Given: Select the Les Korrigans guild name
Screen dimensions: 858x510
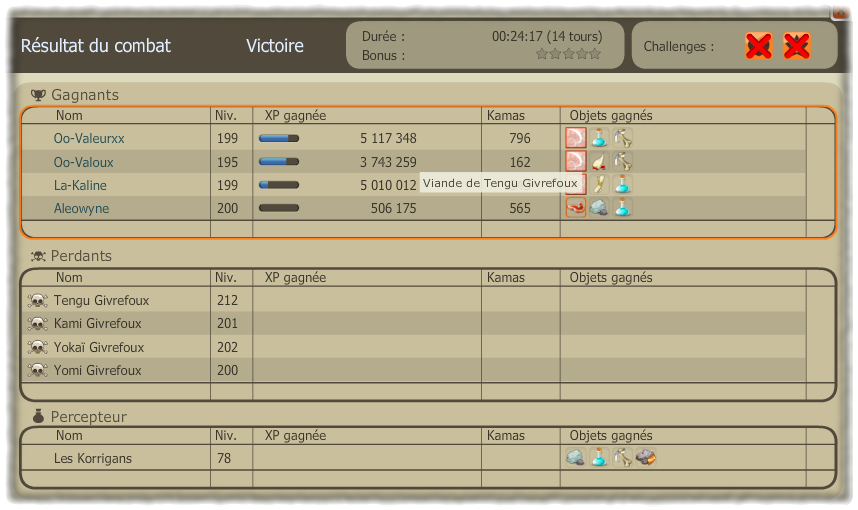Looking at the screenshot, I should pyautogui.click(x=92, y=459).
